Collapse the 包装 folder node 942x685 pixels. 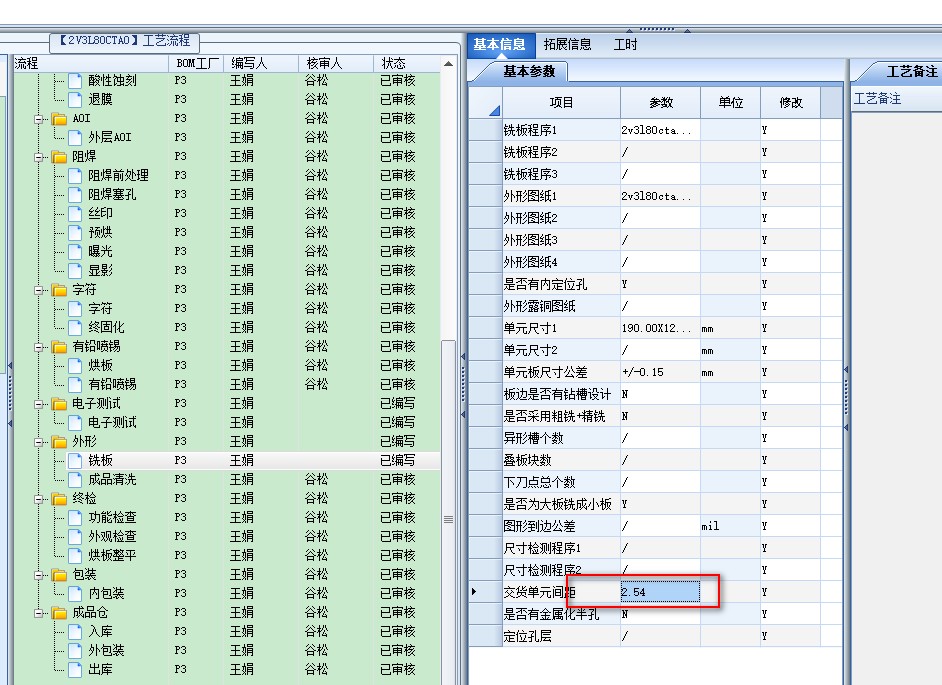pyautogui.click(x=39, y=576)
